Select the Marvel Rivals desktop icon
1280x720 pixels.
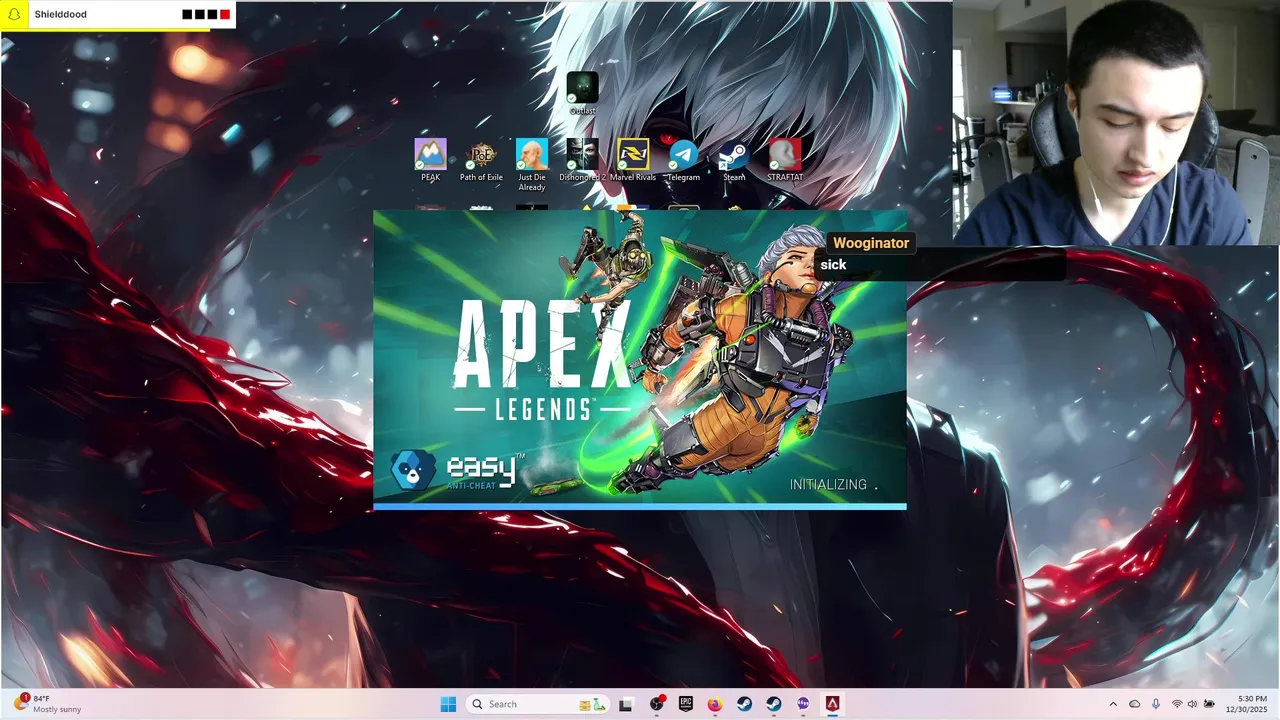pyautogui.click(x=633, y=160)
